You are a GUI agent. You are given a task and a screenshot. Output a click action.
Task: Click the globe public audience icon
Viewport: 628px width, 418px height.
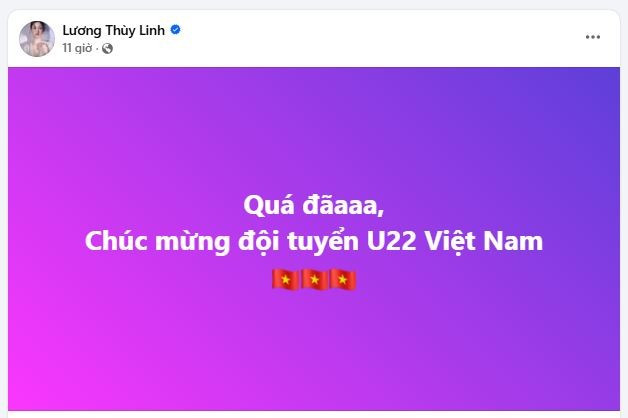tap(107, 48)
